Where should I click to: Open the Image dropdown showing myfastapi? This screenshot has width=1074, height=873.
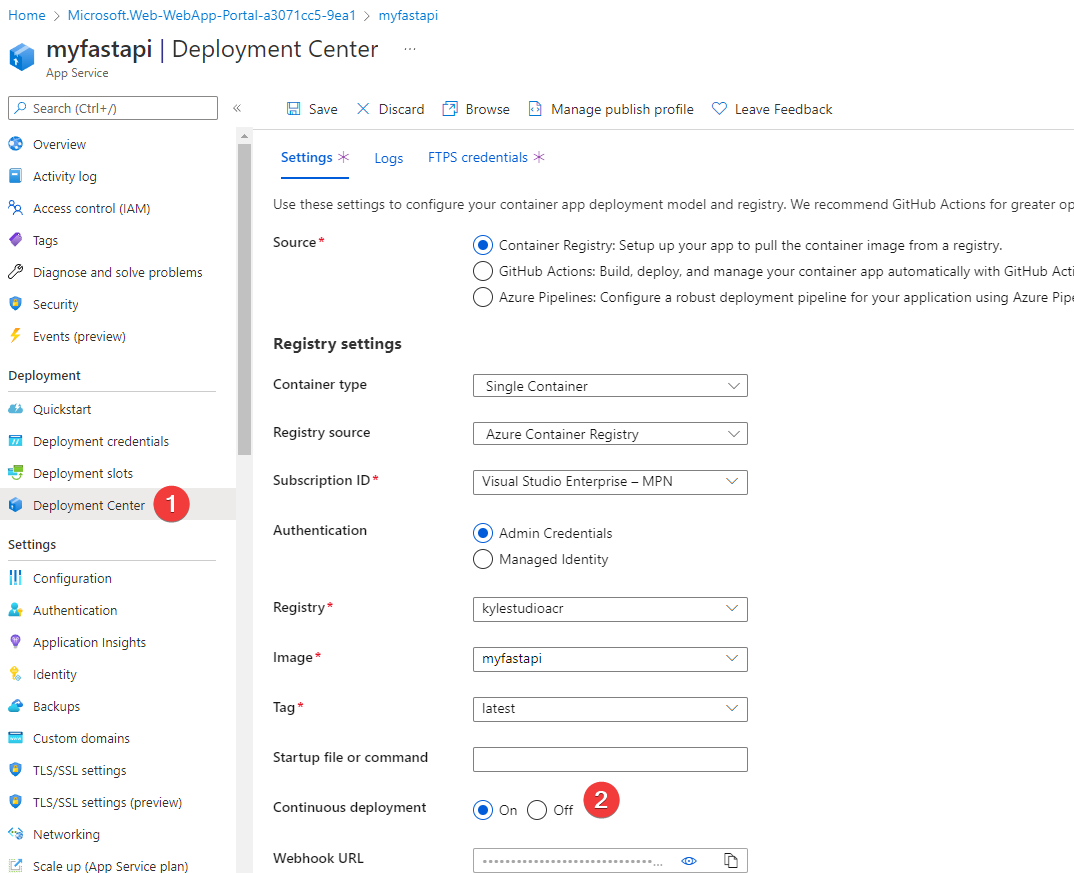pyautogui.click(x=610, y=659)
